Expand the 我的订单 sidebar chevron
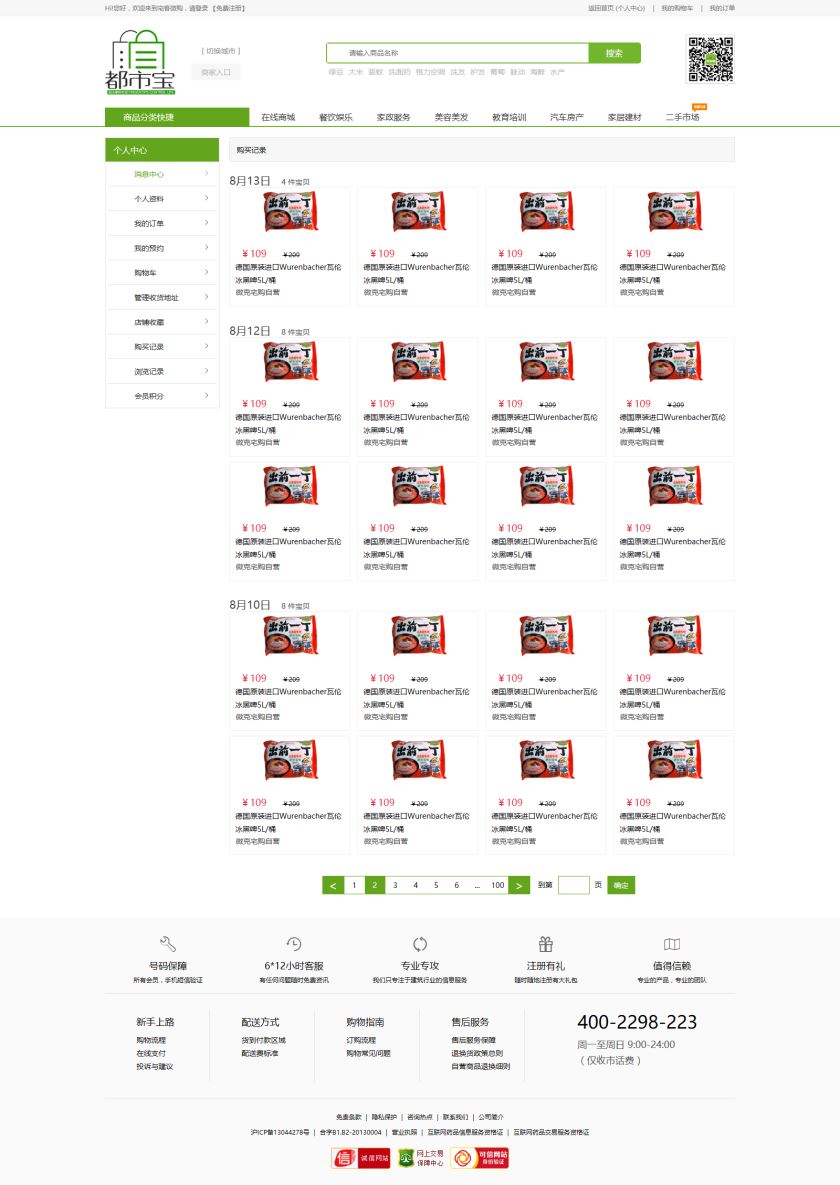840x1185 pixels. tap(206, 223)
